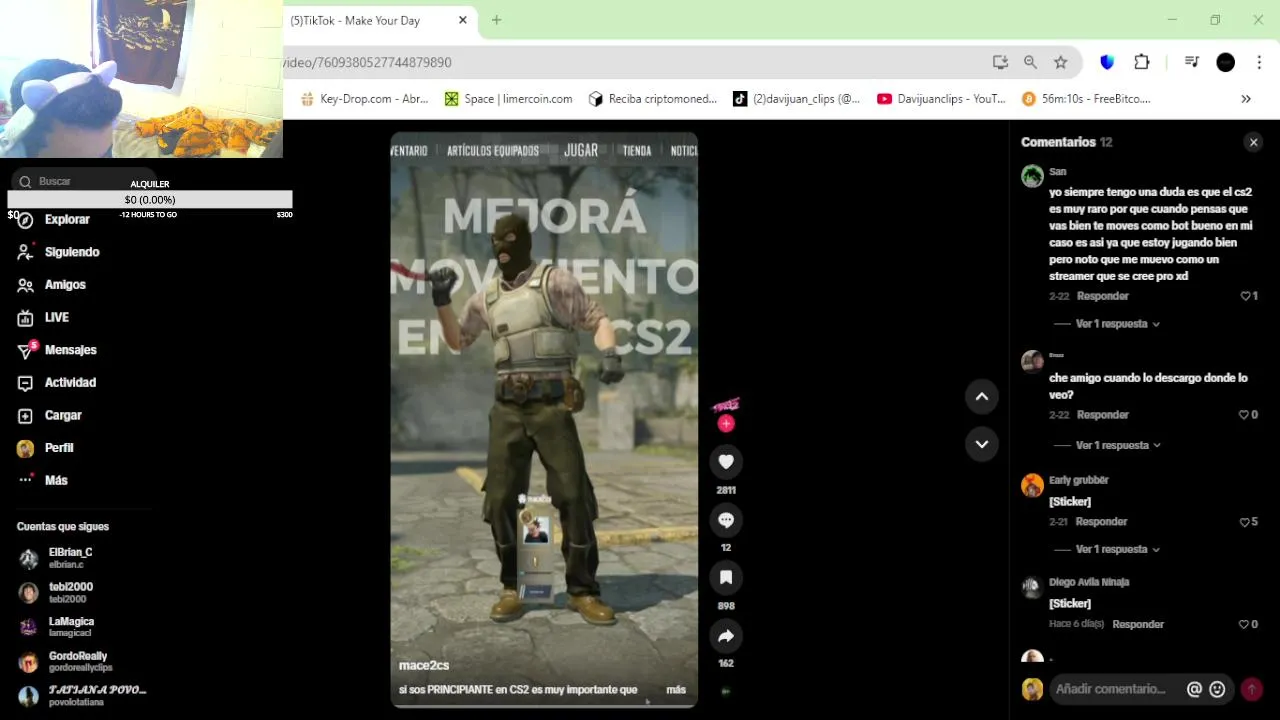Go to previous video with up arrow
Screen dimensions: 1280x720
(x=982, y=397)
